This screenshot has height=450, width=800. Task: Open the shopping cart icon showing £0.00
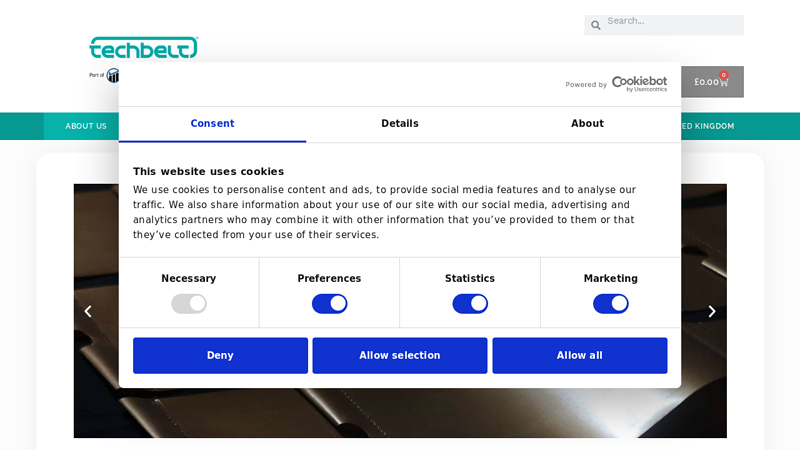[712, 82]
